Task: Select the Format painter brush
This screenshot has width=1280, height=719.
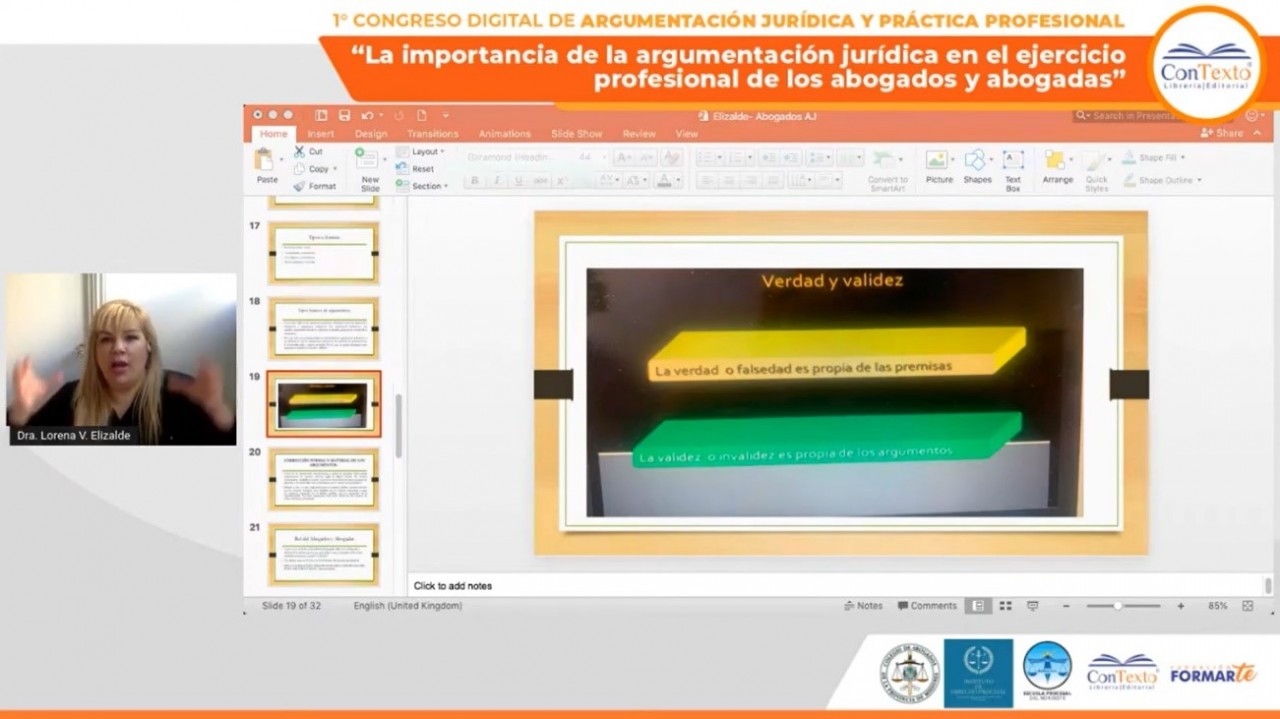Action: coord(299,186)
